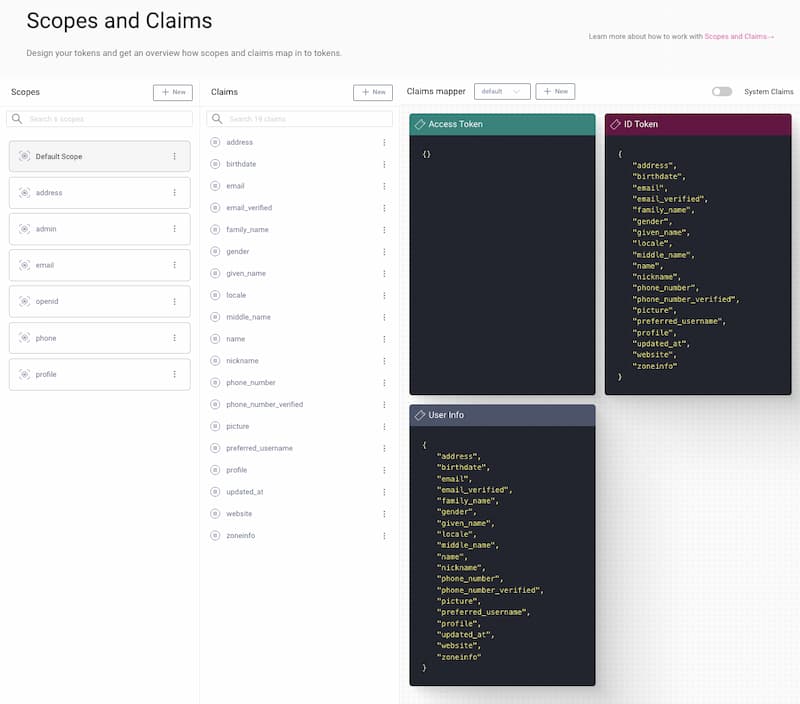Expand the options menu for nickname claim
Viewport: 800px width, 704px height.
click(384, 361)
